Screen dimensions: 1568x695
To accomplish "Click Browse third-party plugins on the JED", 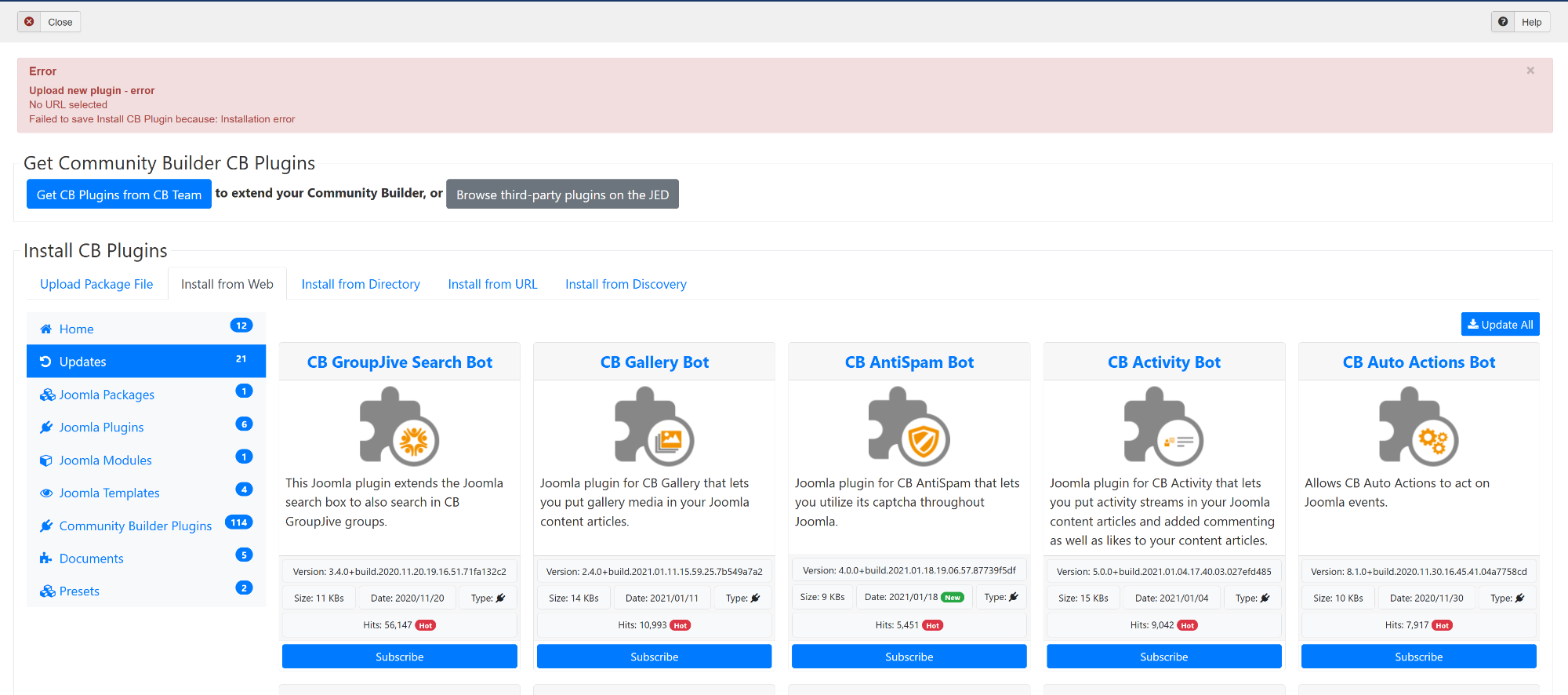I will click(x=562, y=195).
